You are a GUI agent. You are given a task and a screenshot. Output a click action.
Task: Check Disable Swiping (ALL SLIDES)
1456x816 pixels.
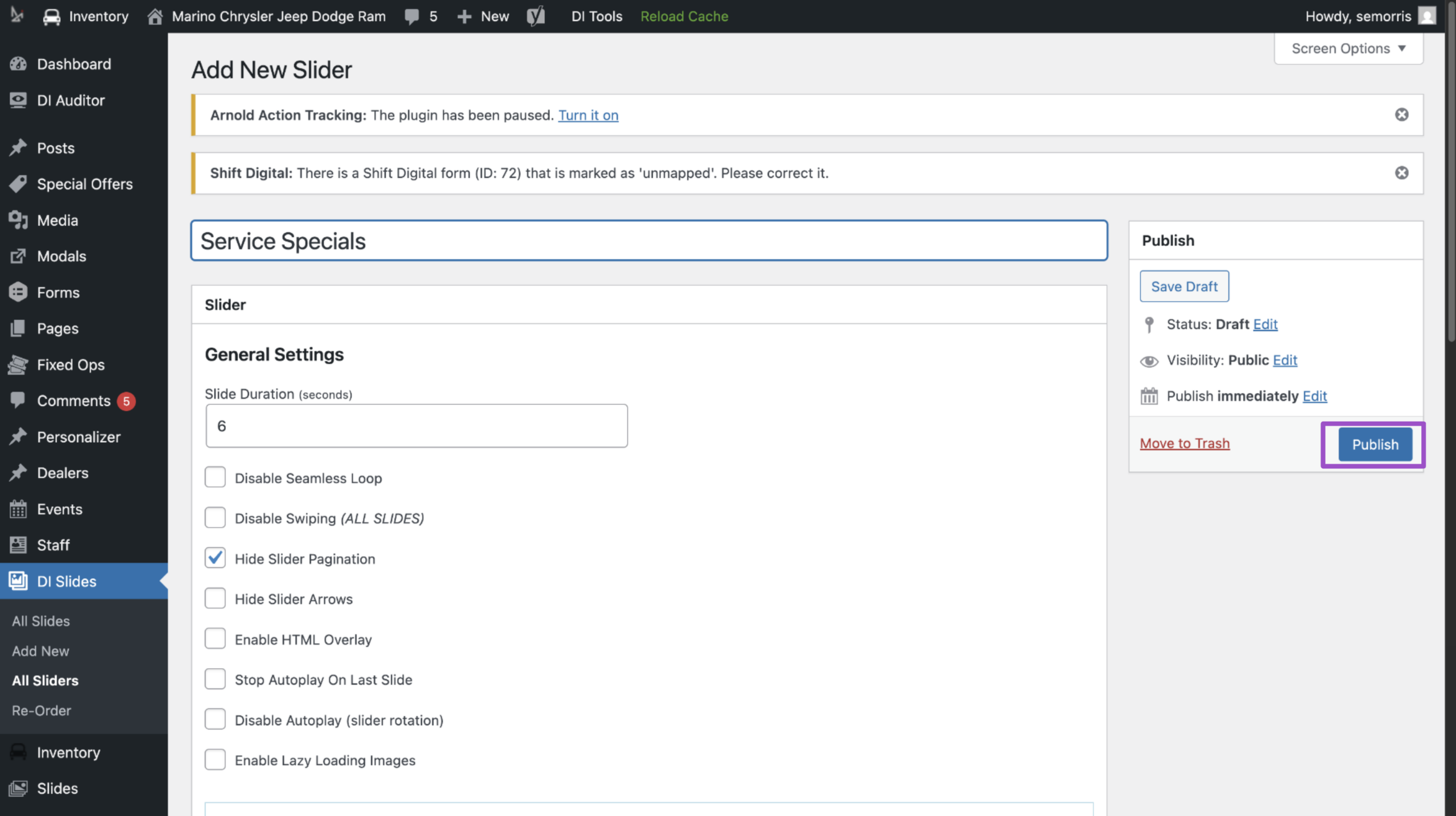click(215, 518)
